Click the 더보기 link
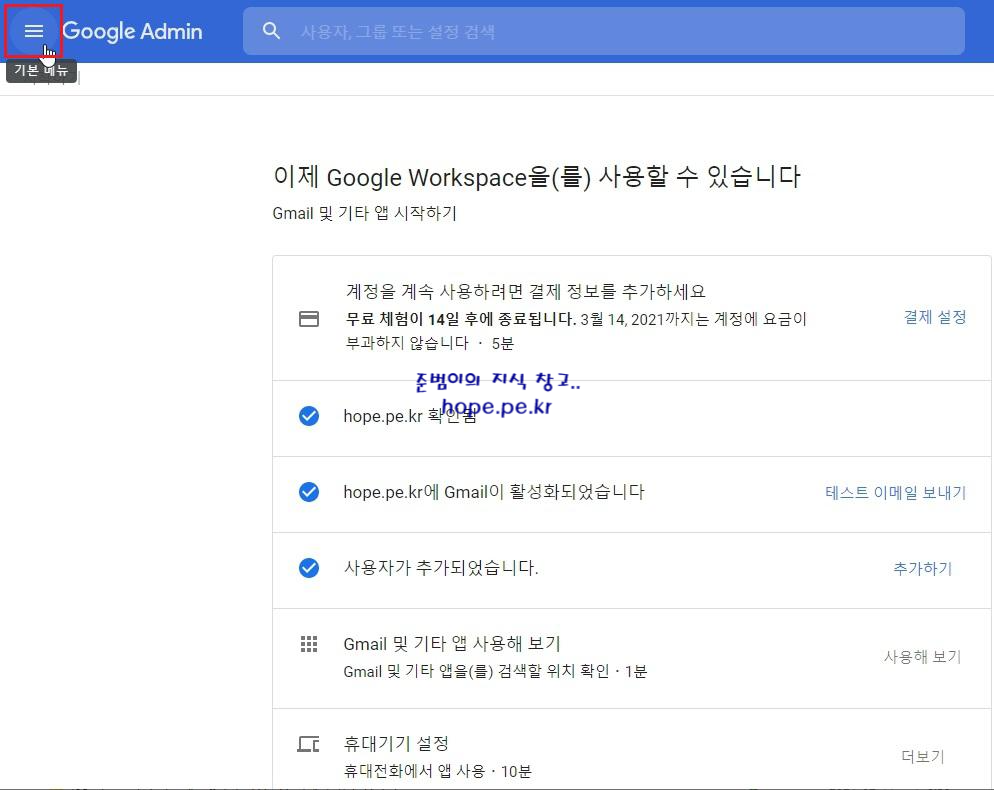 923,756
